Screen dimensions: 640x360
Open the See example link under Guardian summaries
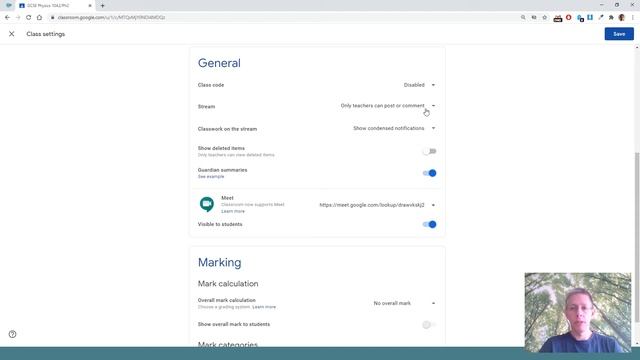coord(211,177)
